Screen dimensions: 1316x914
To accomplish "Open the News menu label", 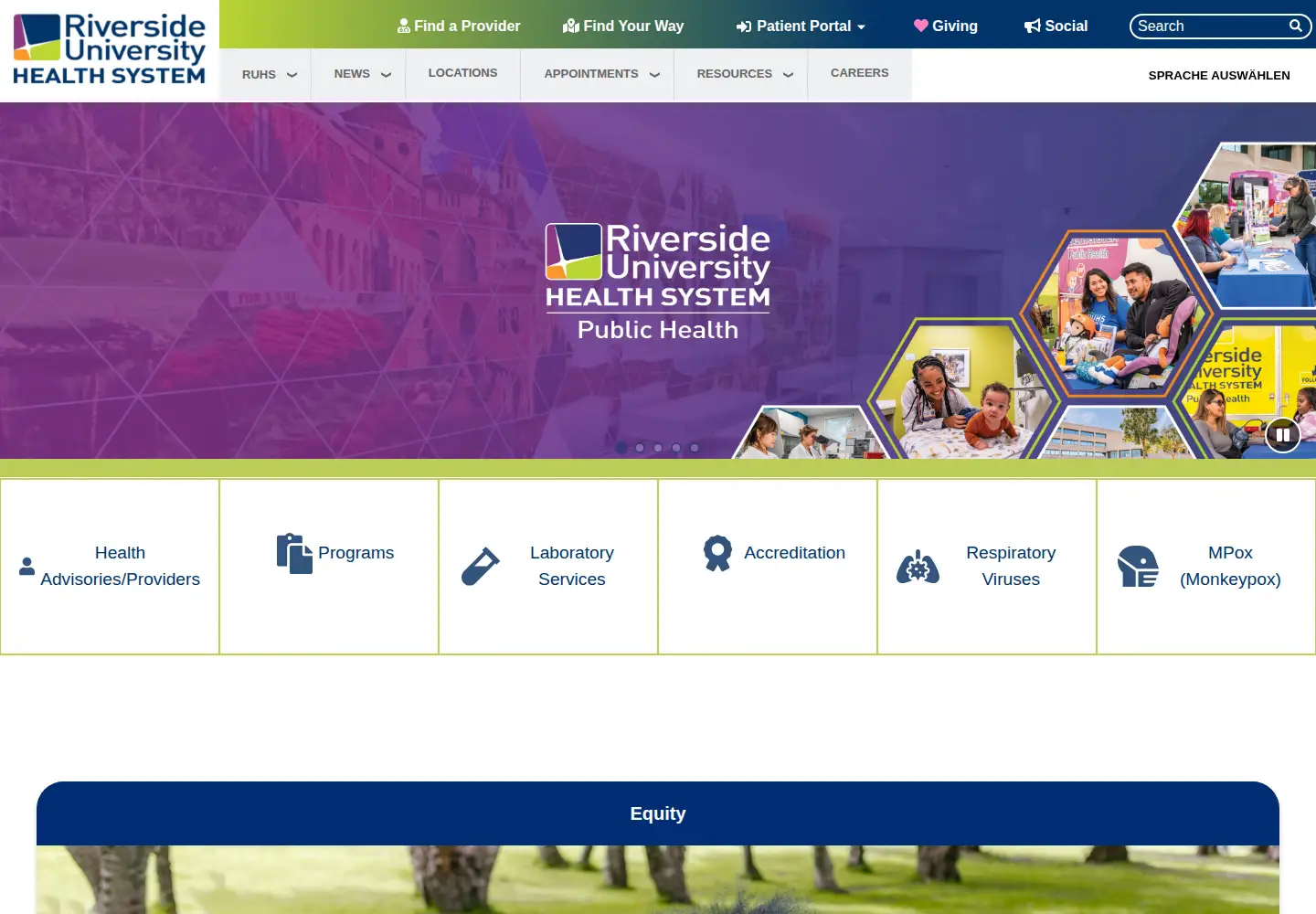I will [352, 74].
